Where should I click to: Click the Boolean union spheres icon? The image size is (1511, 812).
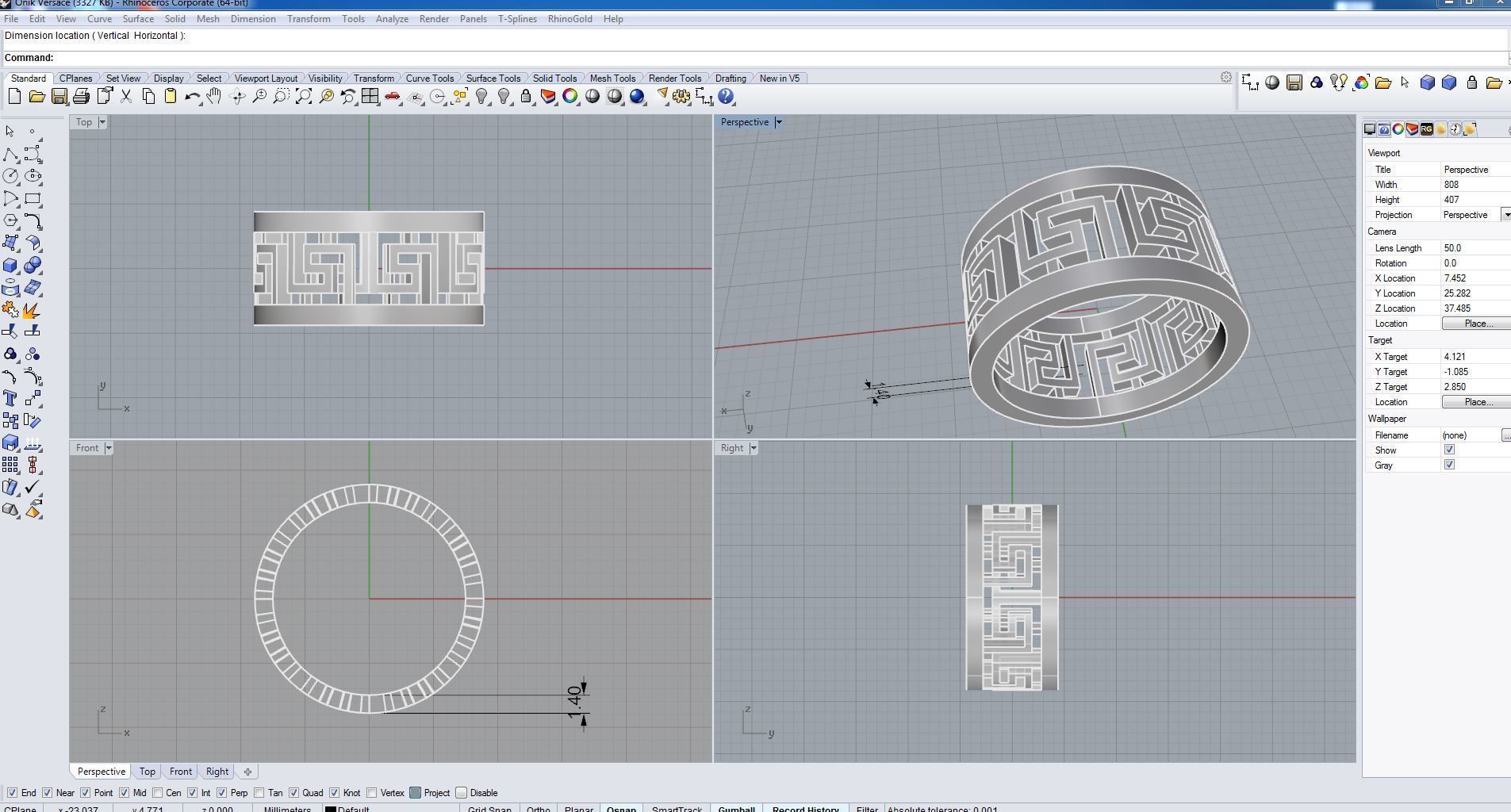pyautogui.click(x=33, y=266)
